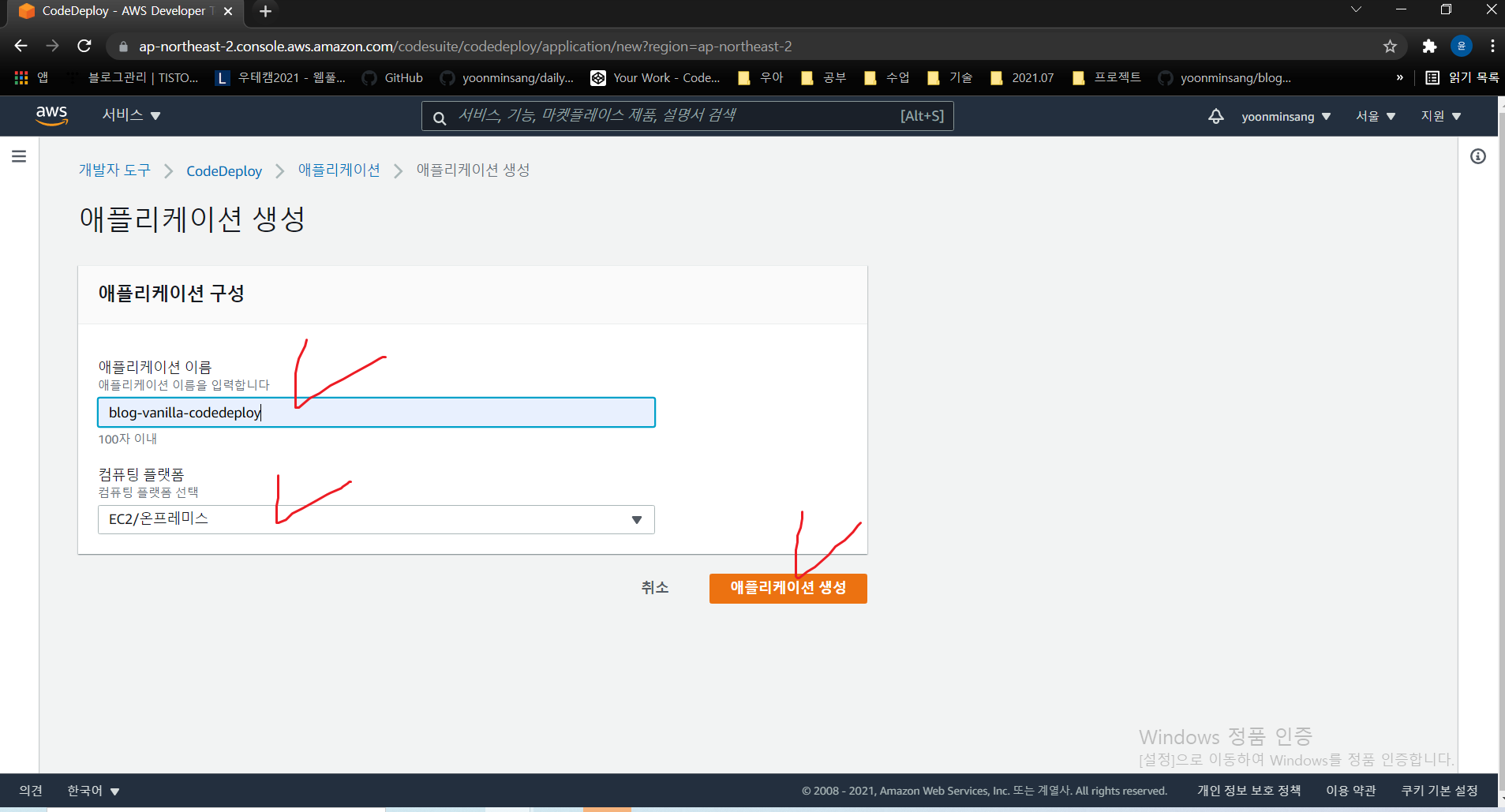Click the 취소 cancel button
Screen dimensions: 1505x812
tap(655, 588)
